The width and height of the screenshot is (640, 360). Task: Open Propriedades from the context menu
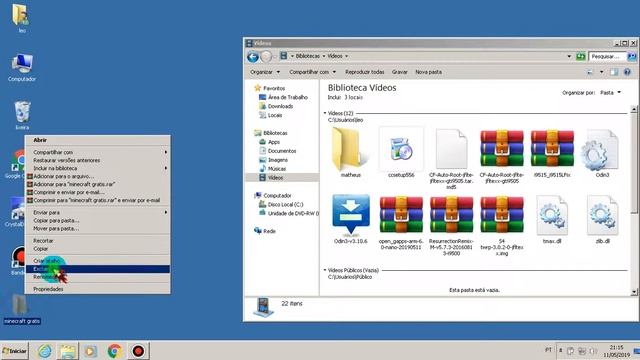pos(98,289)
